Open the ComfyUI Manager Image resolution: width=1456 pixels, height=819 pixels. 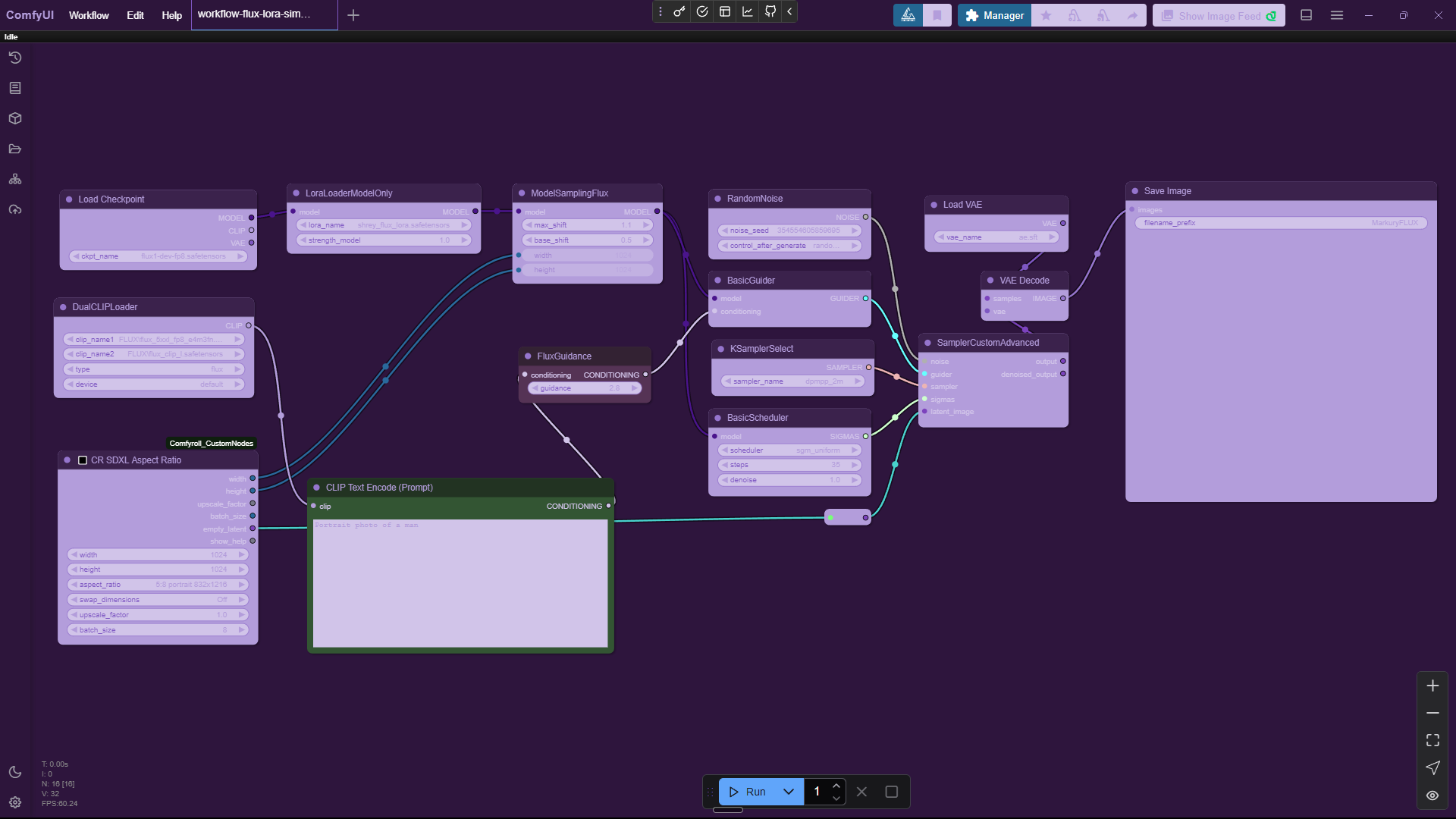click(994, 15)
